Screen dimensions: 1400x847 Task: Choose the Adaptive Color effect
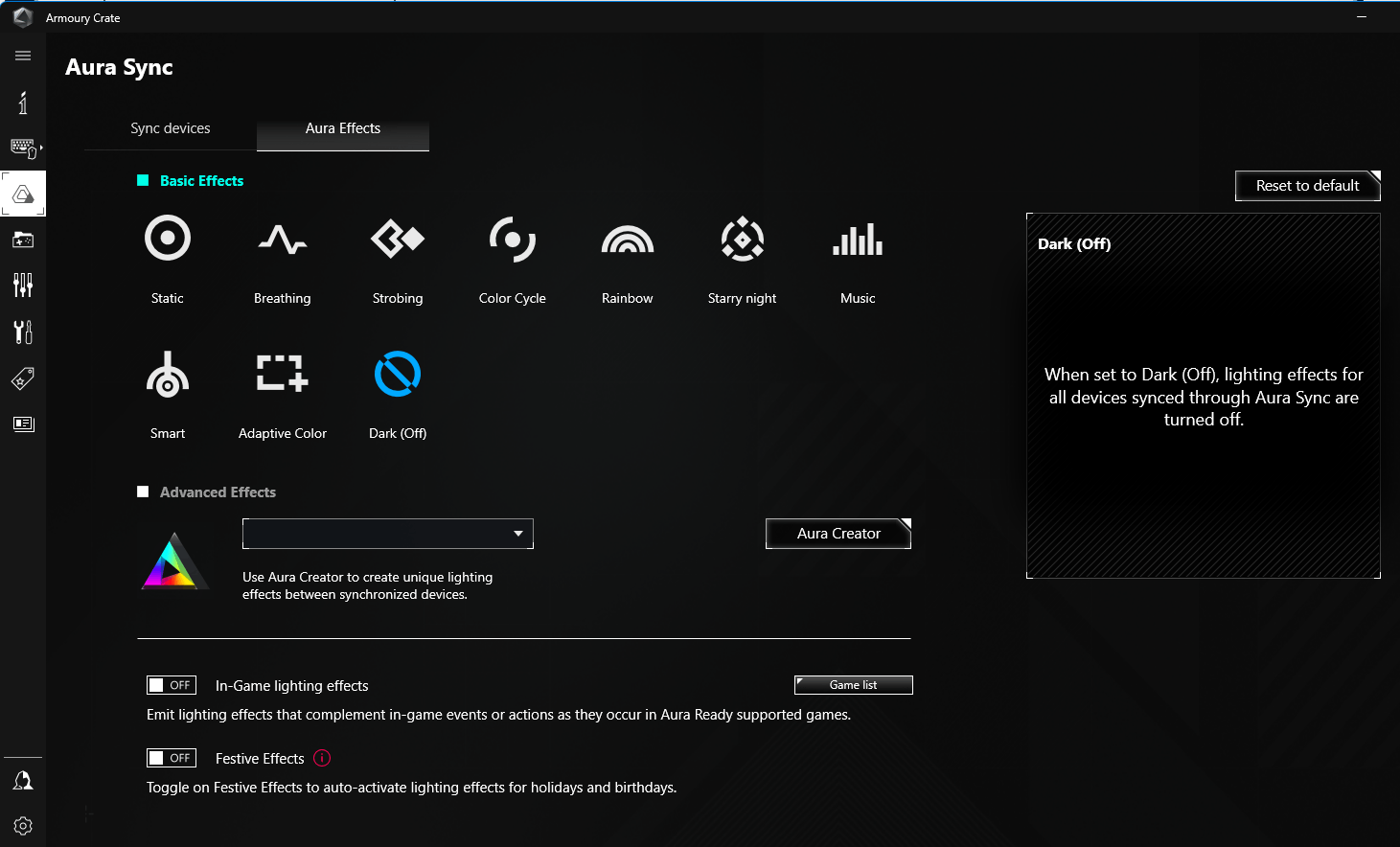pyautogui.click(x=283, y=373)
